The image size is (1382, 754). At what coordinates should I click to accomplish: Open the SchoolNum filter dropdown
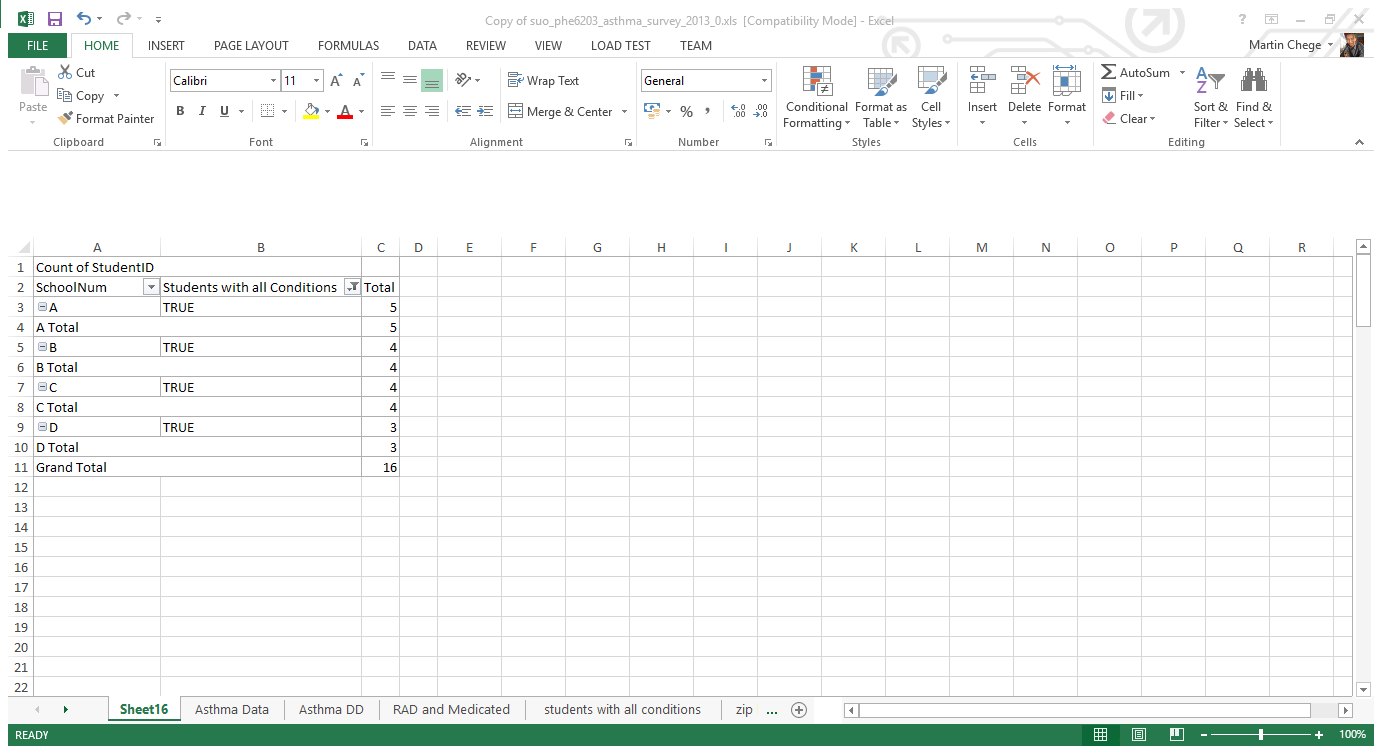tap(151, 288)
